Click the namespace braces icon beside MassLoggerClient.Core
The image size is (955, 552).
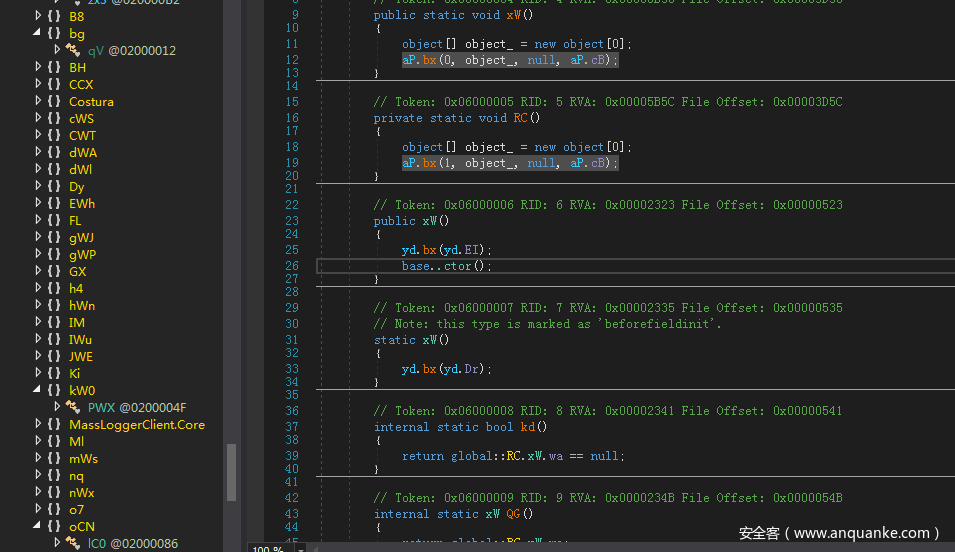tap(54, 424)
